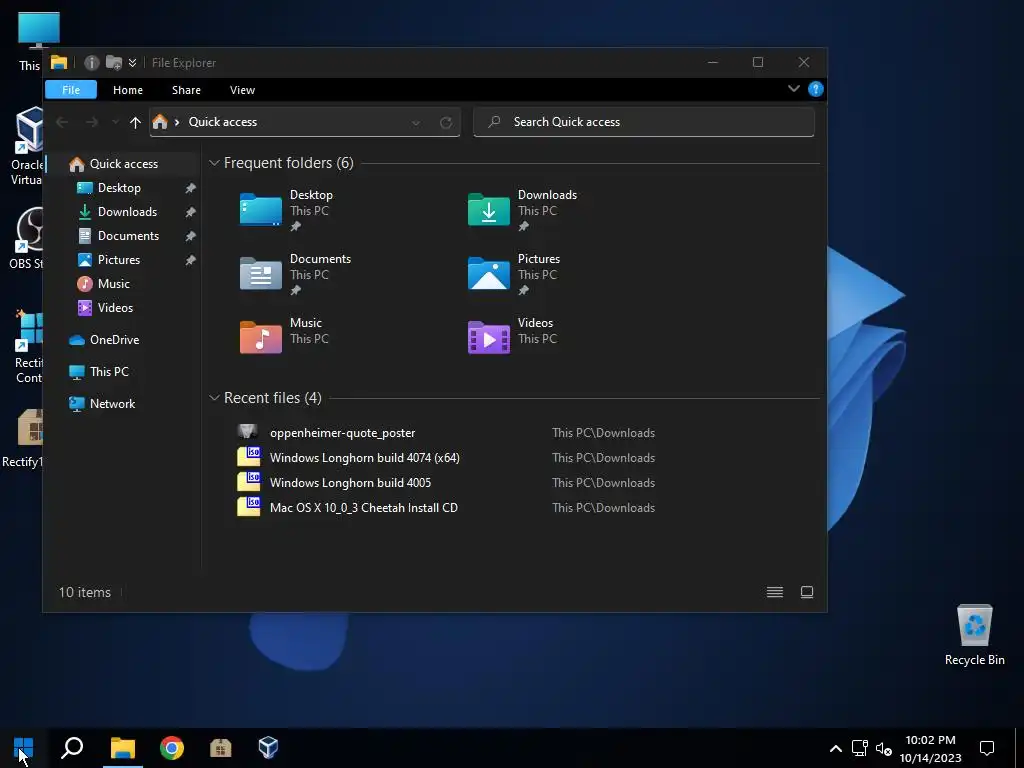Image resolution: width=1024 pixels, height=768 pixels.
Task: Open the address bar history dropdown
Action: pos(415,123)
